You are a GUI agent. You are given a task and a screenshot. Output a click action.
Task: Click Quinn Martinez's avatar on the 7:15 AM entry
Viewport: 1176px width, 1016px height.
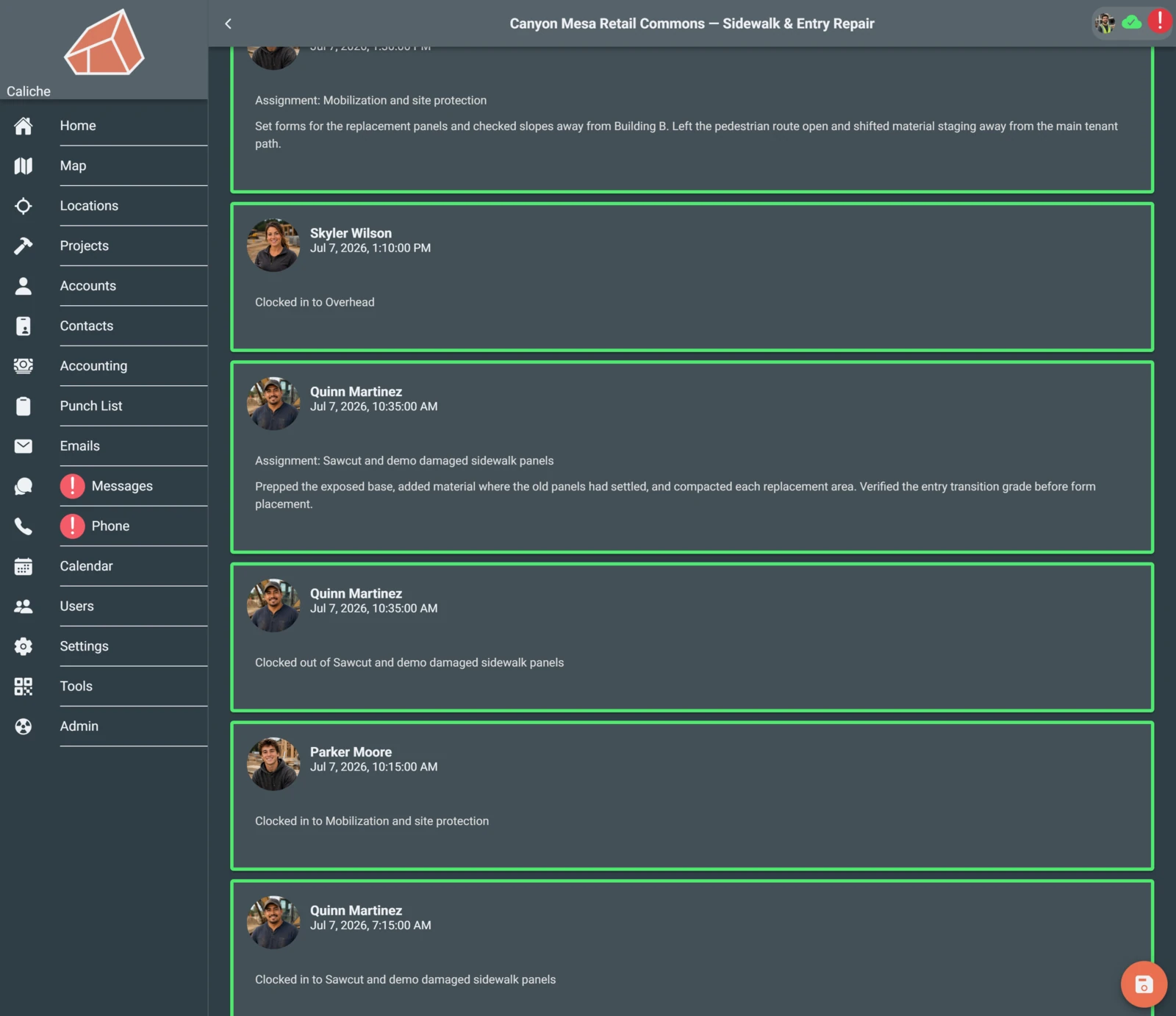(x=273, y=923)
